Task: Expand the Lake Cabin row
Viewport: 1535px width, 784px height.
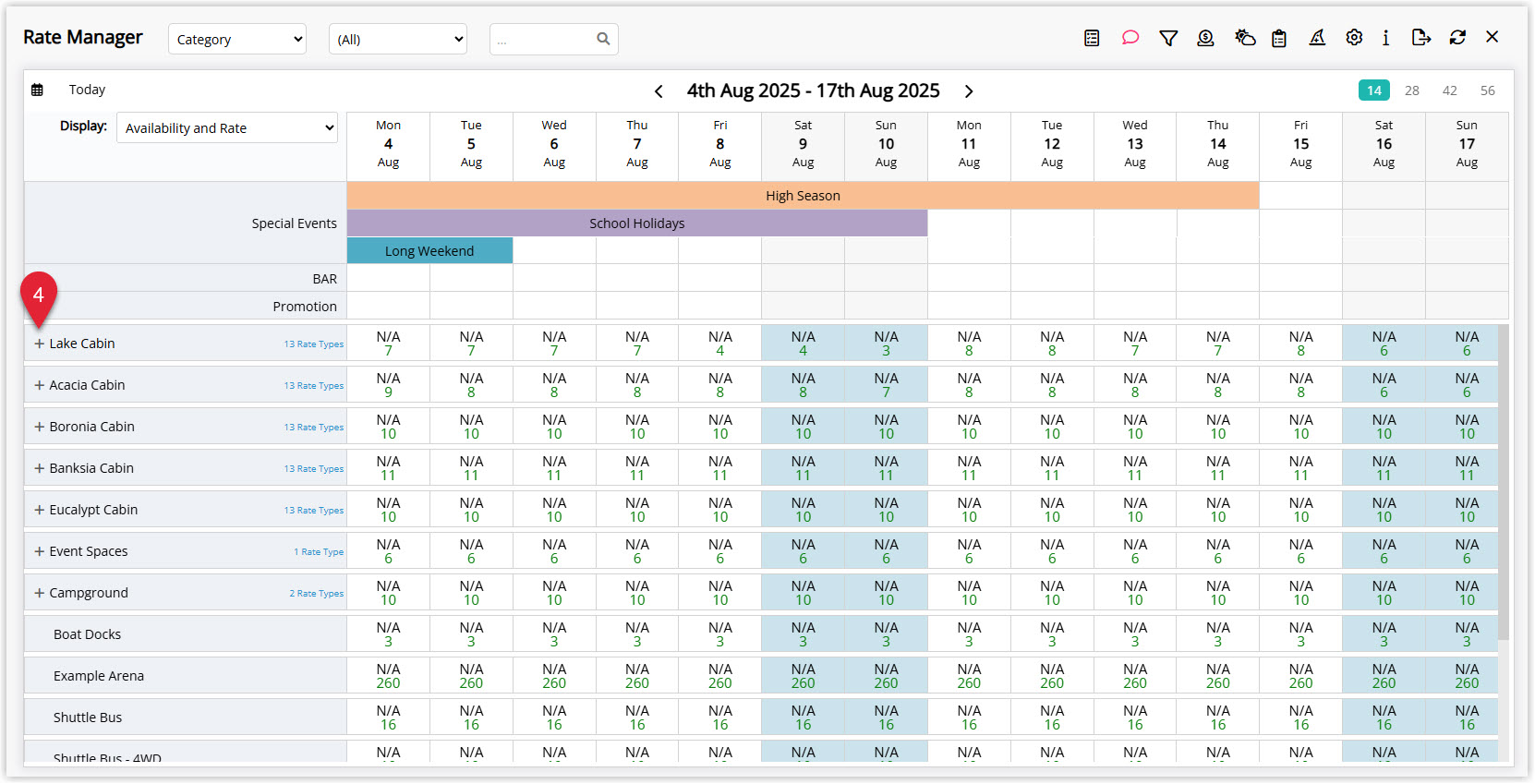Action: click(40, 344)
